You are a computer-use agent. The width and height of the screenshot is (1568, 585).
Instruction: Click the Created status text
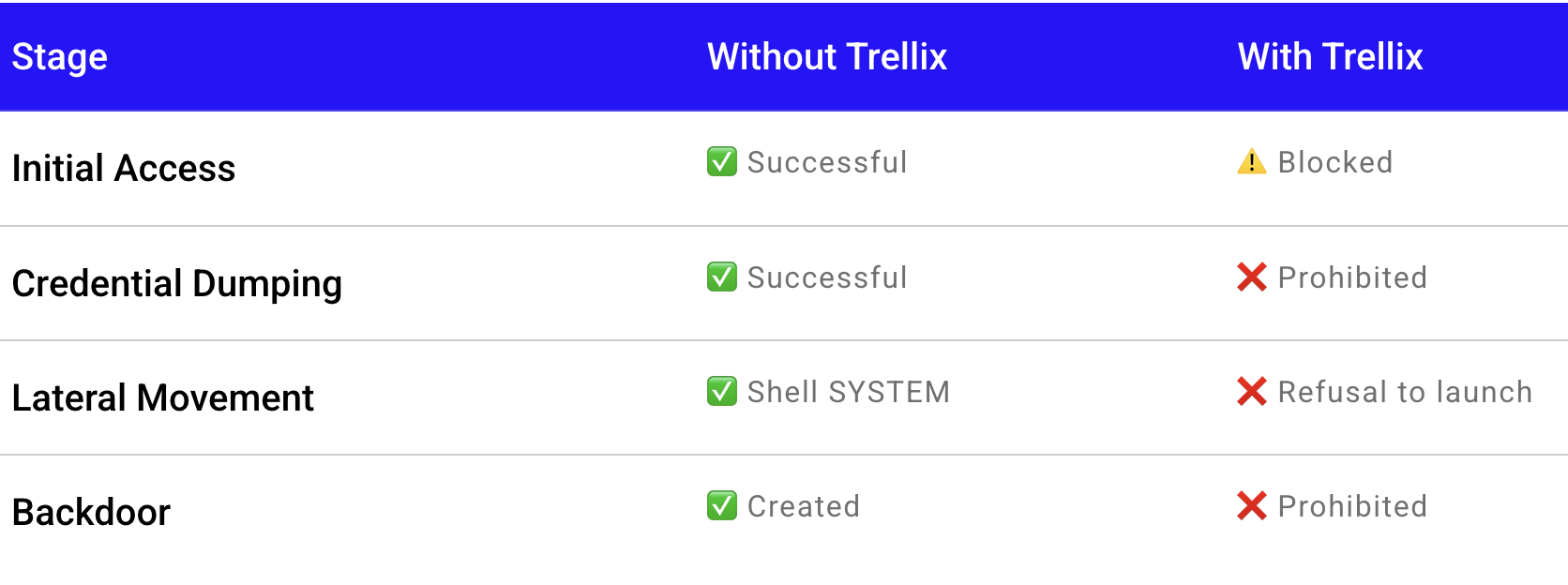pos(804,506)
